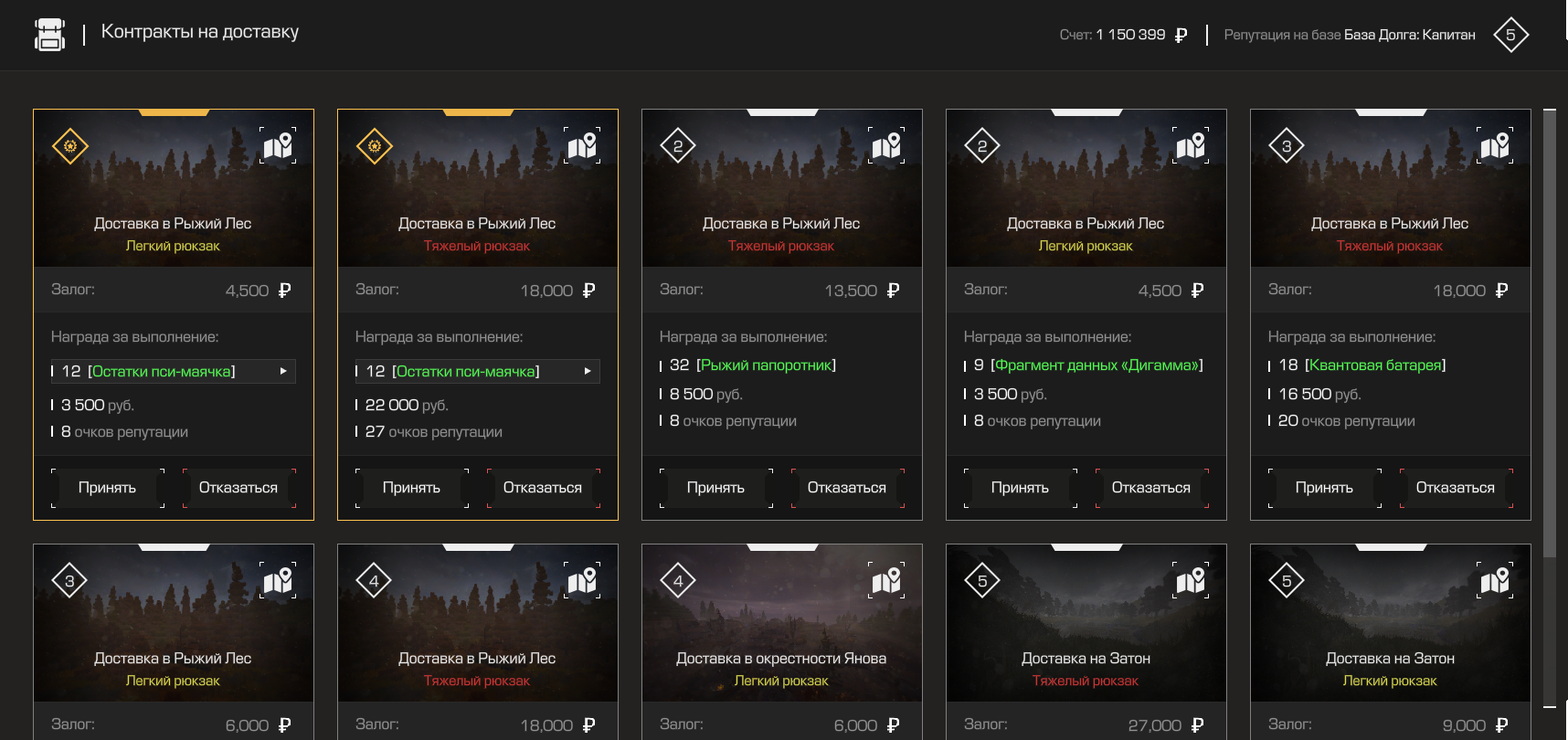Screen dimensions: 1568x740
Task: Click the vertical scrollbar on the right edge
Action: pos(1549,333)
